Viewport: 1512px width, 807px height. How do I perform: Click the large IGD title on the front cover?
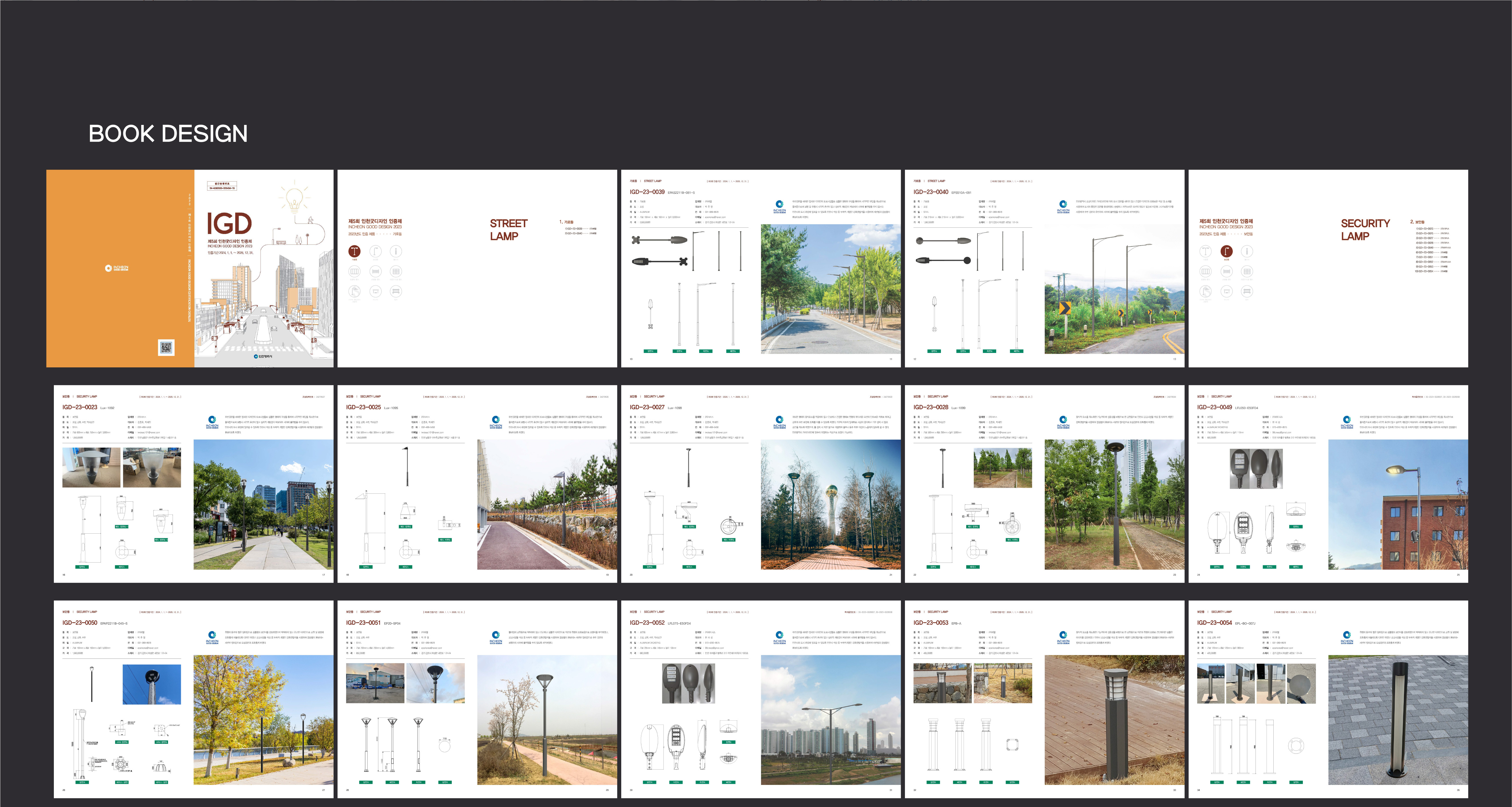[229, 223]
